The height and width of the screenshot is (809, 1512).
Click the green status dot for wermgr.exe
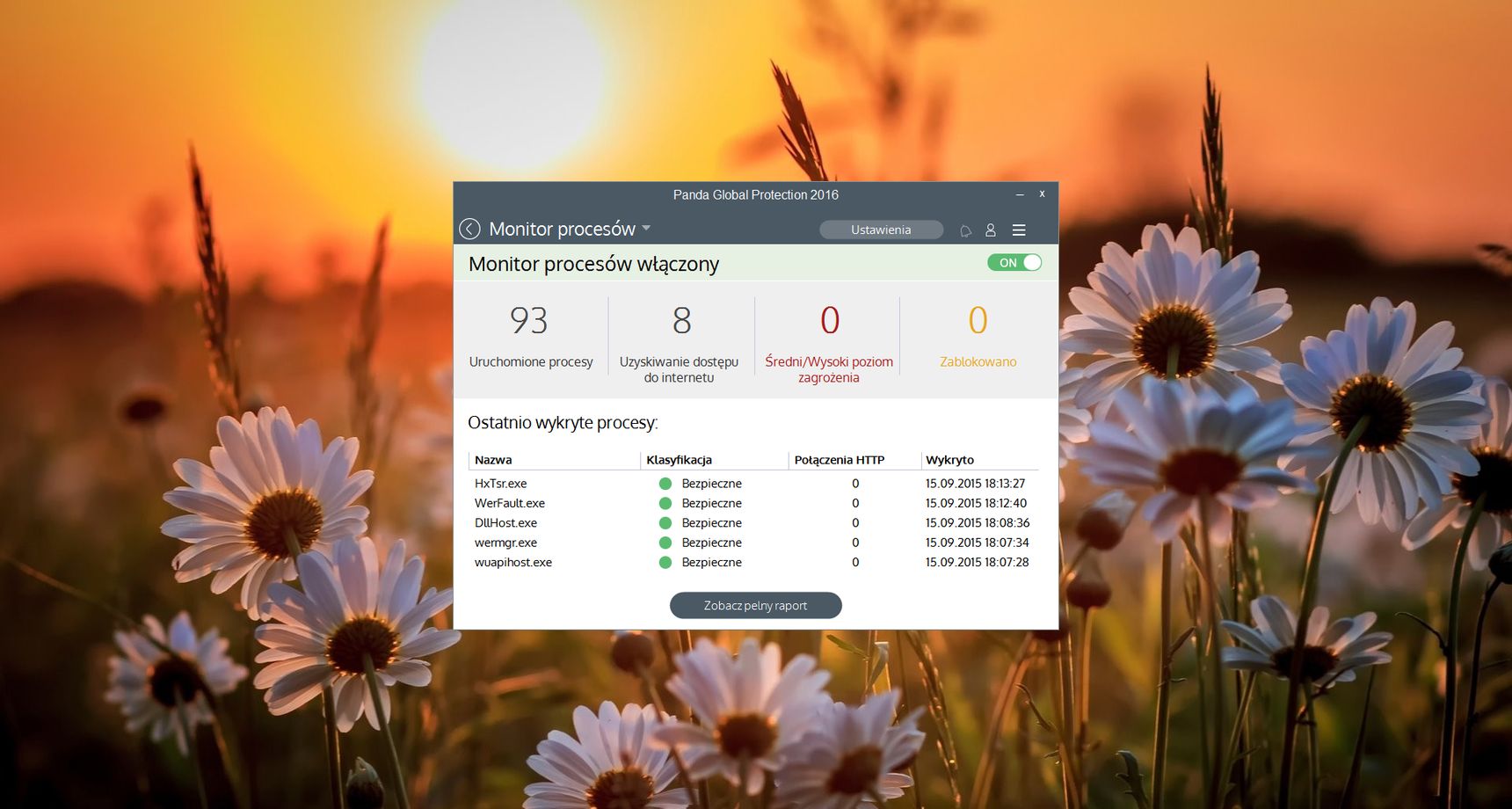coord(665,543)
